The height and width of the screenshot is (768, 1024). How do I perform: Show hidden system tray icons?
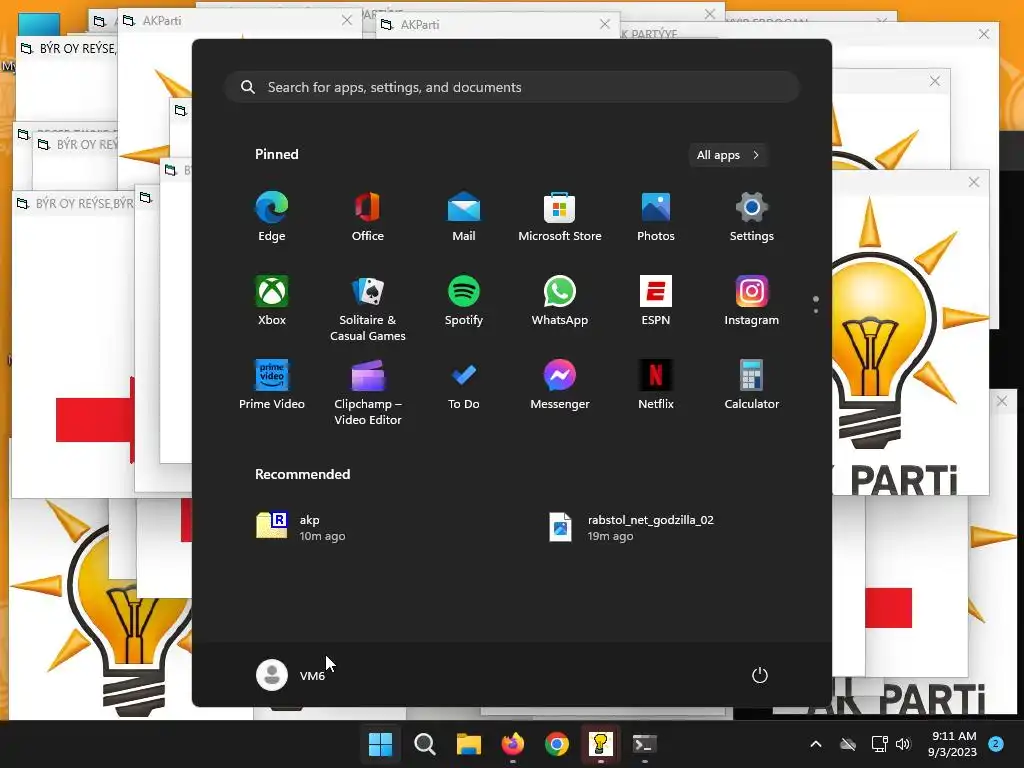pos(816,744)
